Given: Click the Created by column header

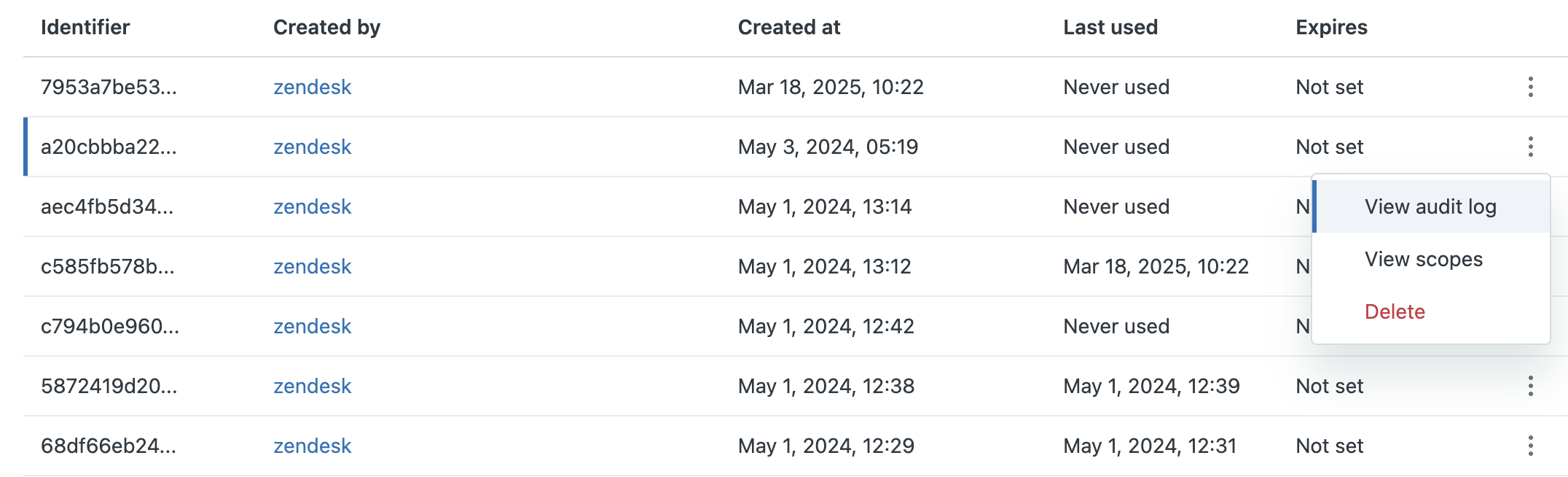Looking at the screenshot, I should [326, 27].
